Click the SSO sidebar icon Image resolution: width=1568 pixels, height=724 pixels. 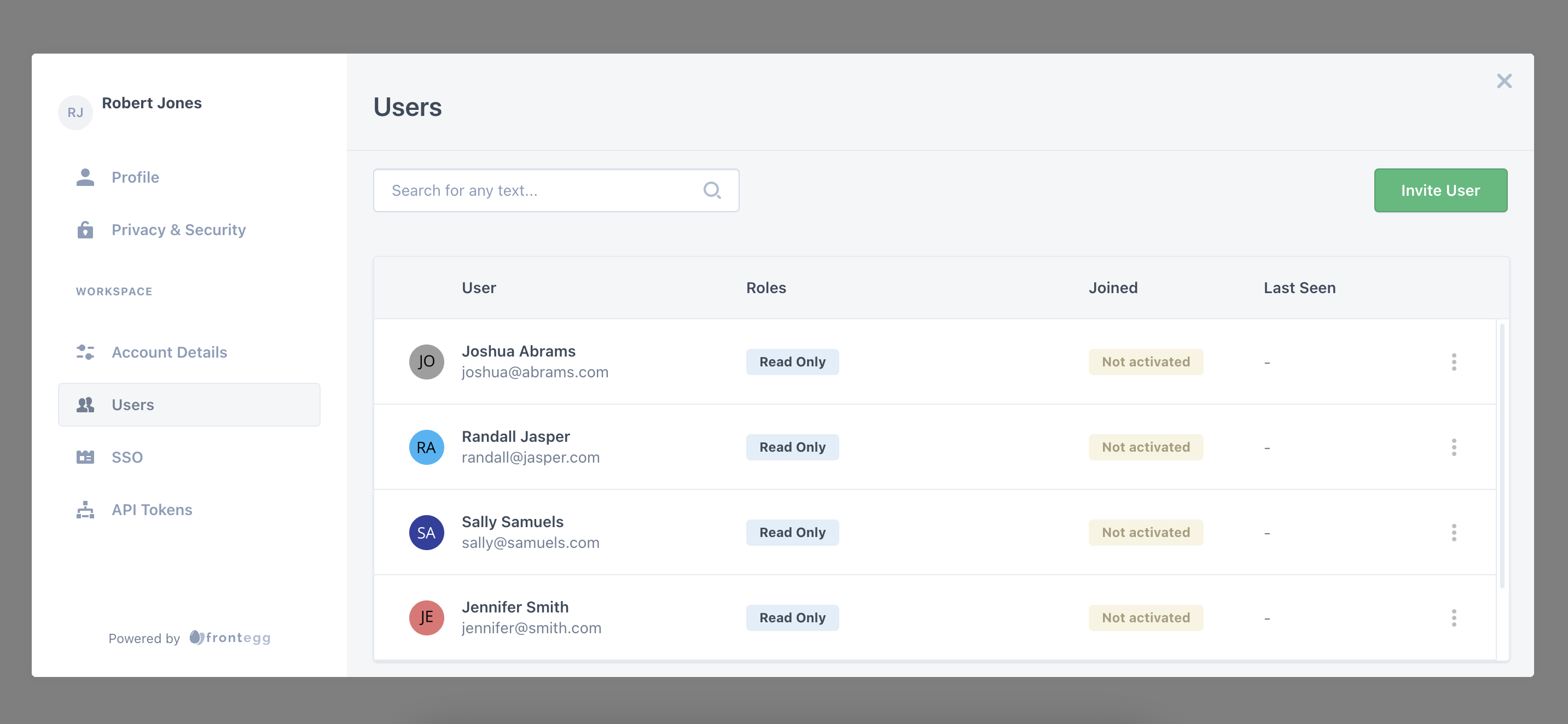point(85,457)
